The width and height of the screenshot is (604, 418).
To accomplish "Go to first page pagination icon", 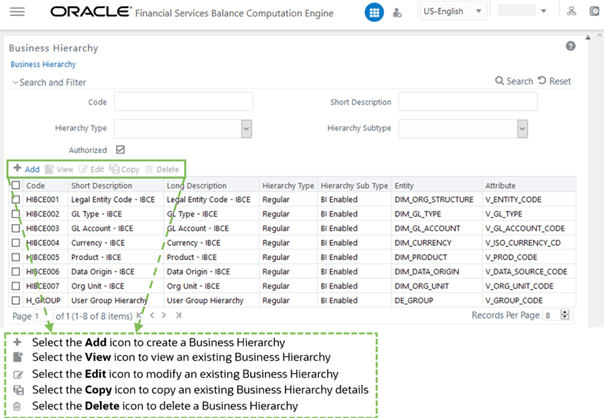I will pos(139,315).
